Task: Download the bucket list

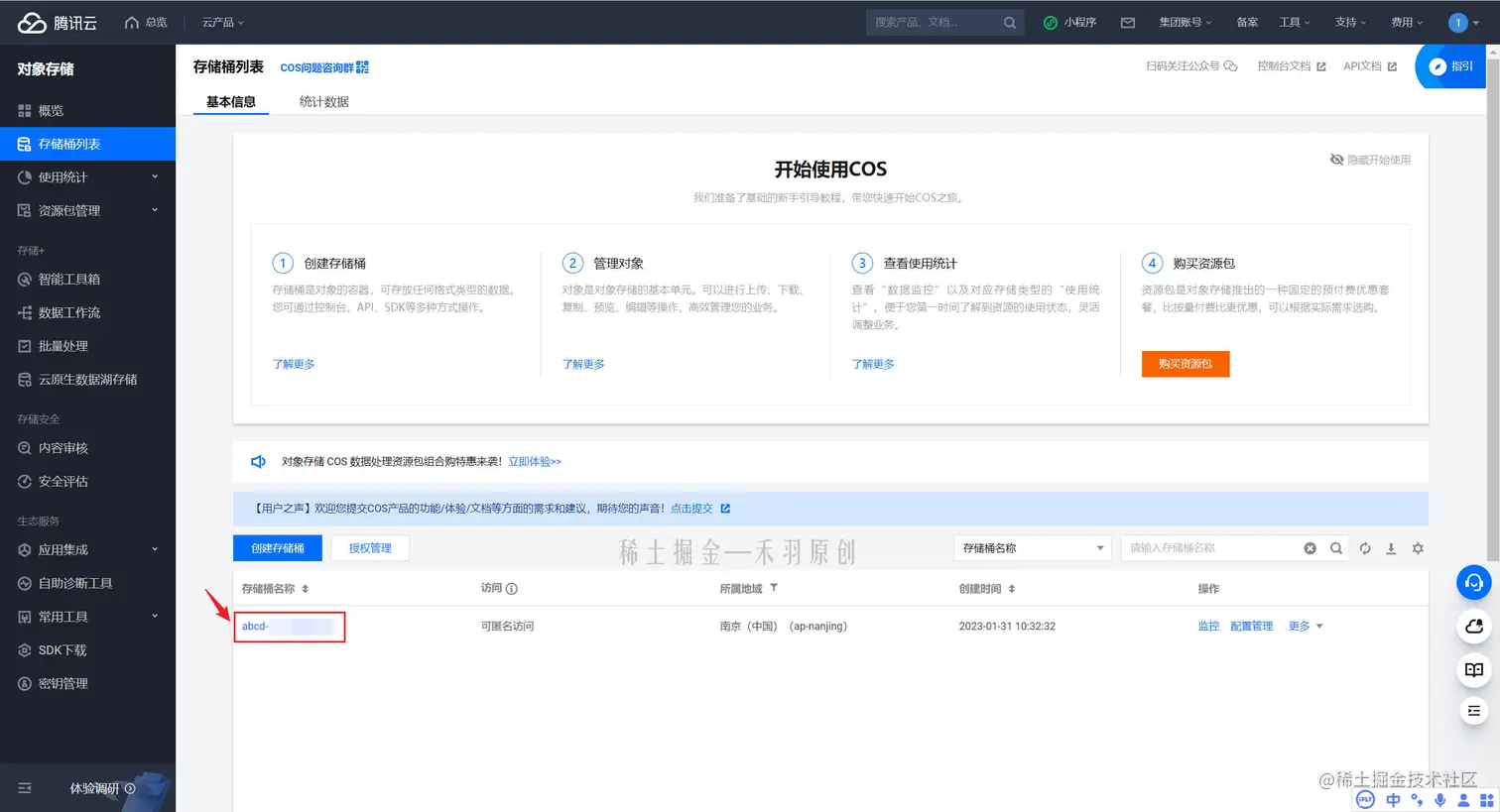Action: [x=1391, y=548]
